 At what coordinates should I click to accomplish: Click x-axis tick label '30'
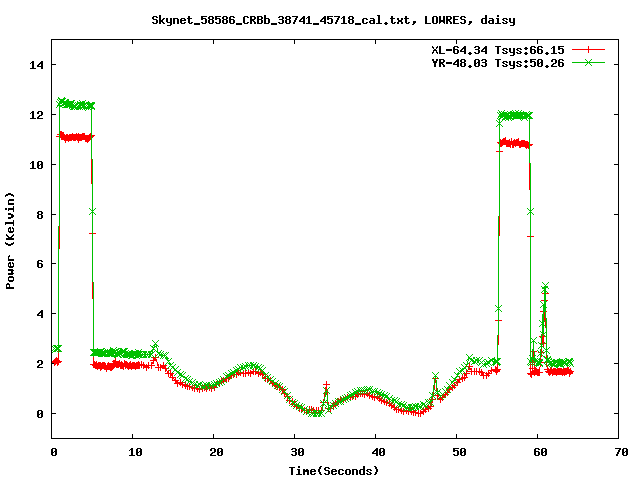coord(297,452)
